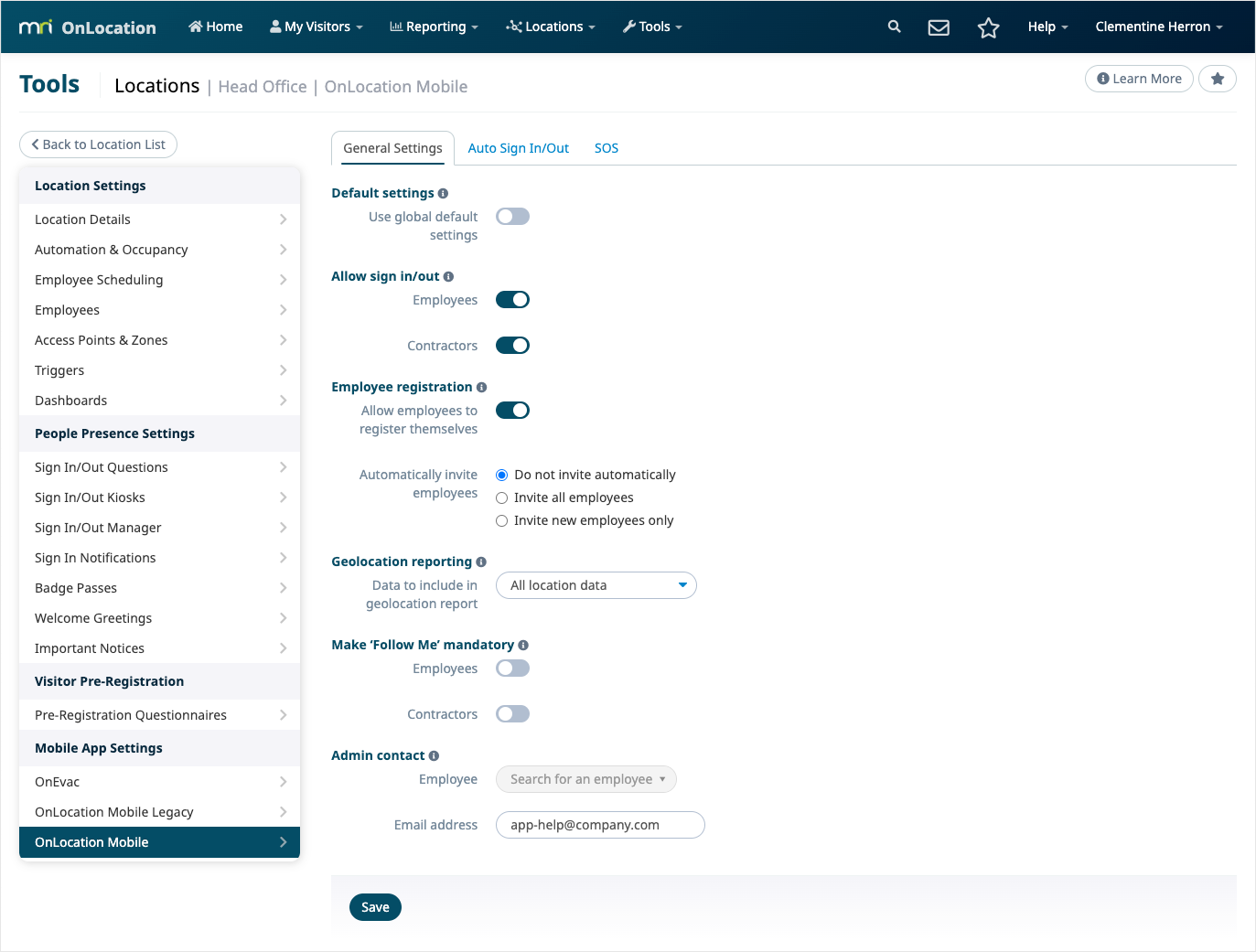Click the favorite star button beside Learn More
This screenshot has height=952, width=1256.
point(1217,79)
